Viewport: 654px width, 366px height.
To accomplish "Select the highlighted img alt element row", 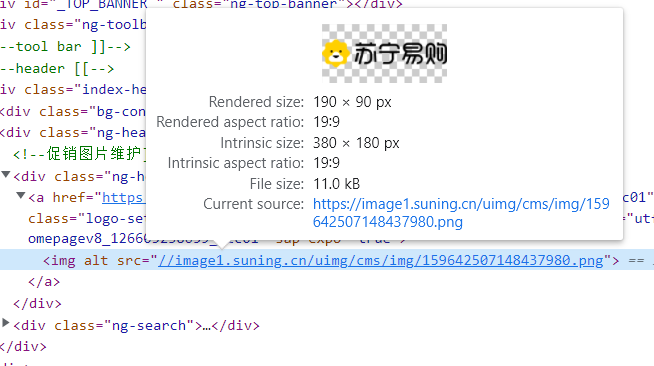I will pyautogui.click(x=327, y=260).
